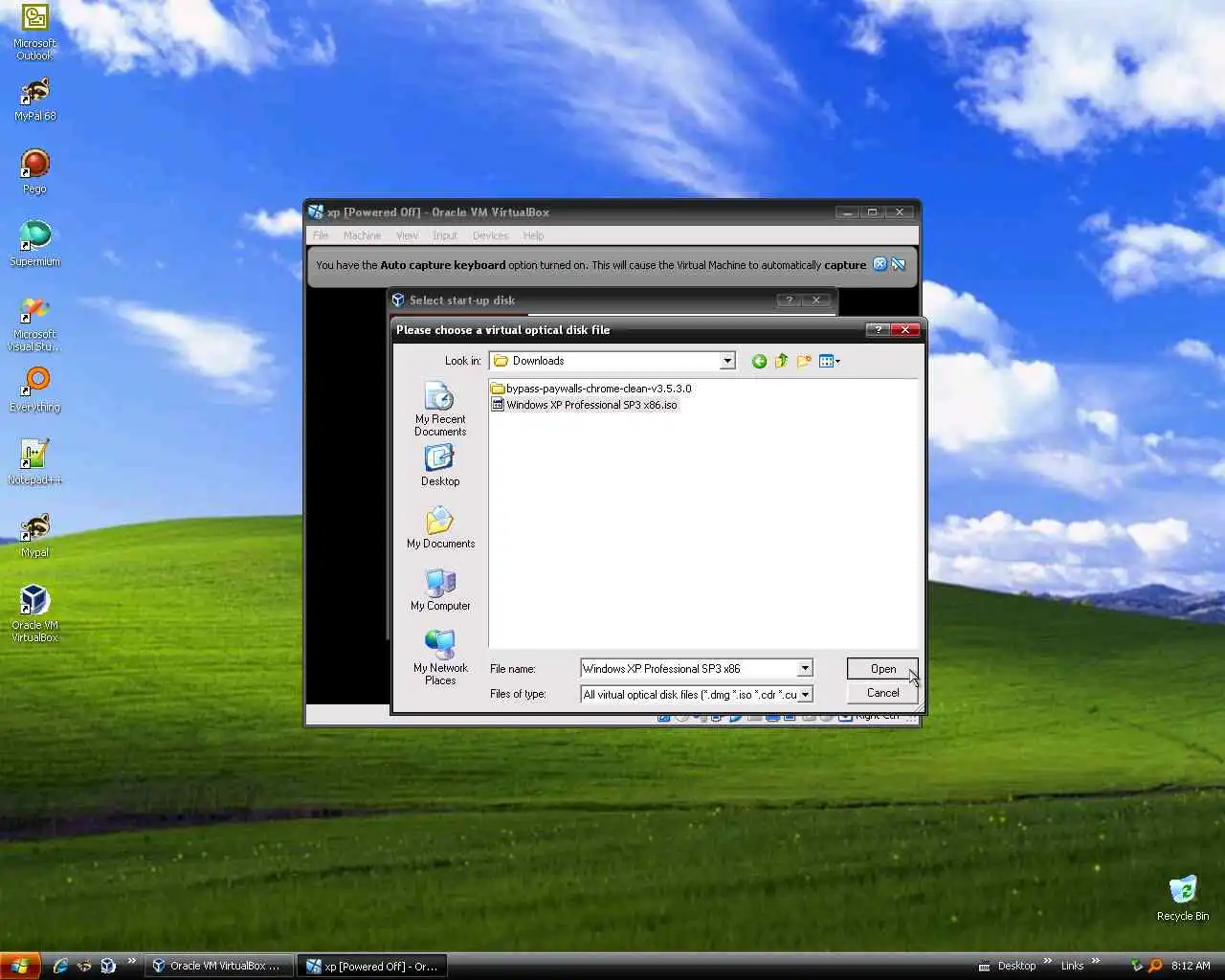The image size is (1225, 980).
Task: Click the 8:12 AM system clock
Action: [1191, 966]
